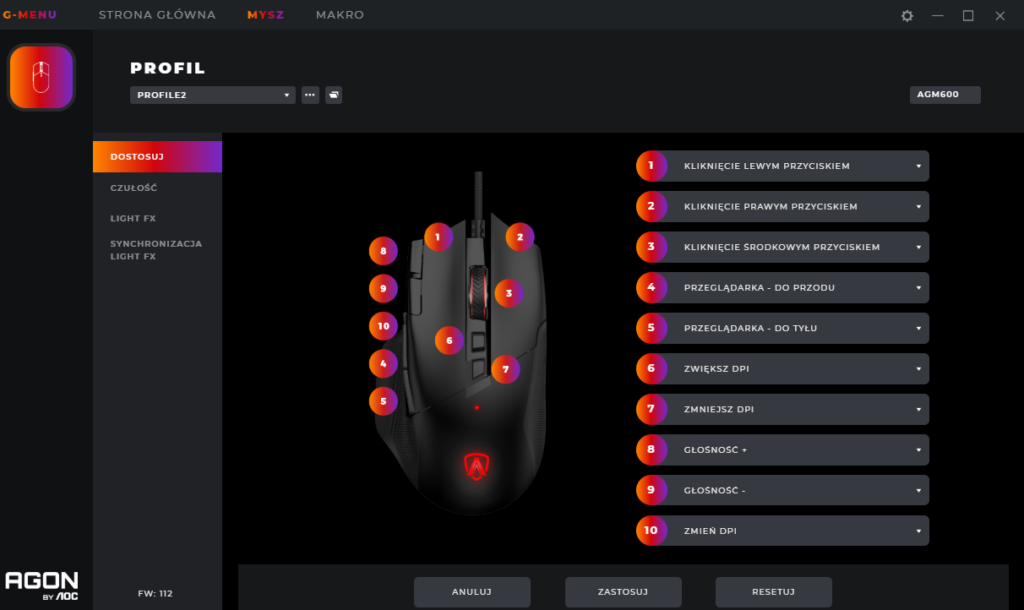1024x610 pixels.
Task: Click the PROFIL heading
Action: tap(168, 68)
